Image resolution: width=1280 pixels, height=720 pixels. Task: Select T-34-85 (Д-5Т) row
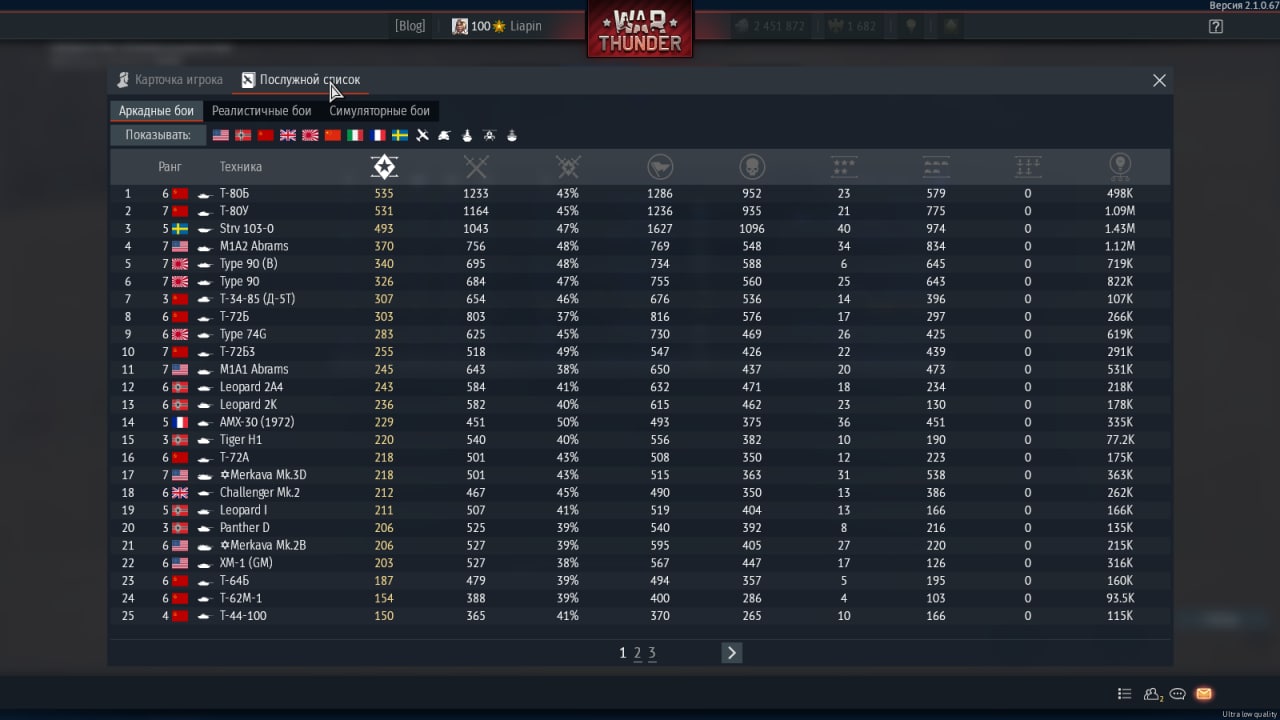point(640,299)
